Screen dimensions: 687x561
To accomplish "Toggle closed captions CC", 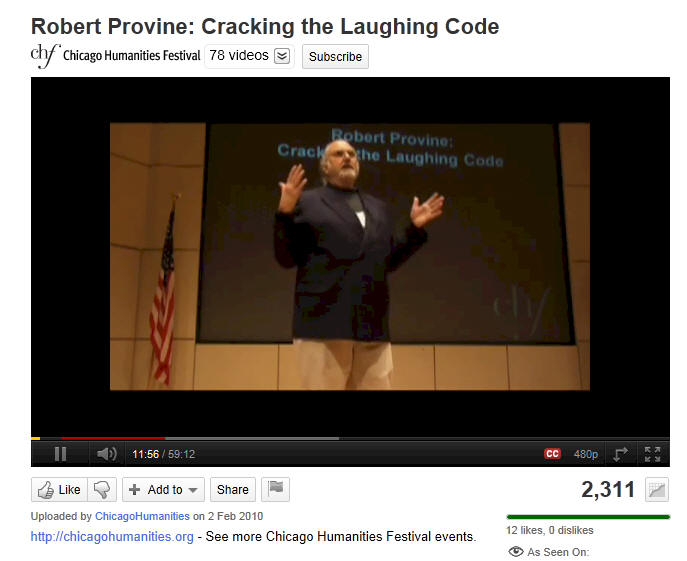I will coord(552,454).
